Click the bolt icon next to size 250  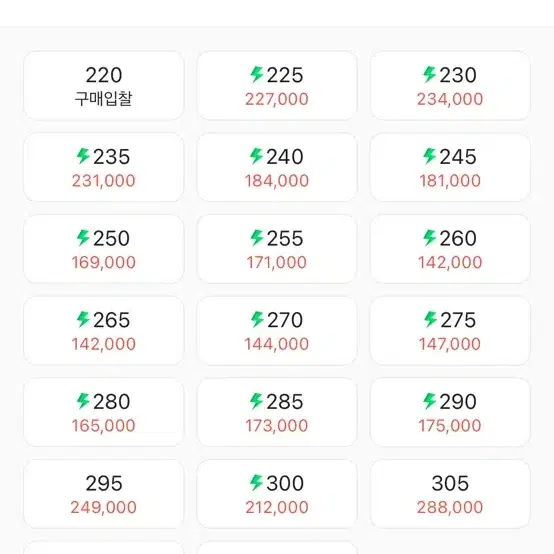pyautogui.click(x=83, y=238)
